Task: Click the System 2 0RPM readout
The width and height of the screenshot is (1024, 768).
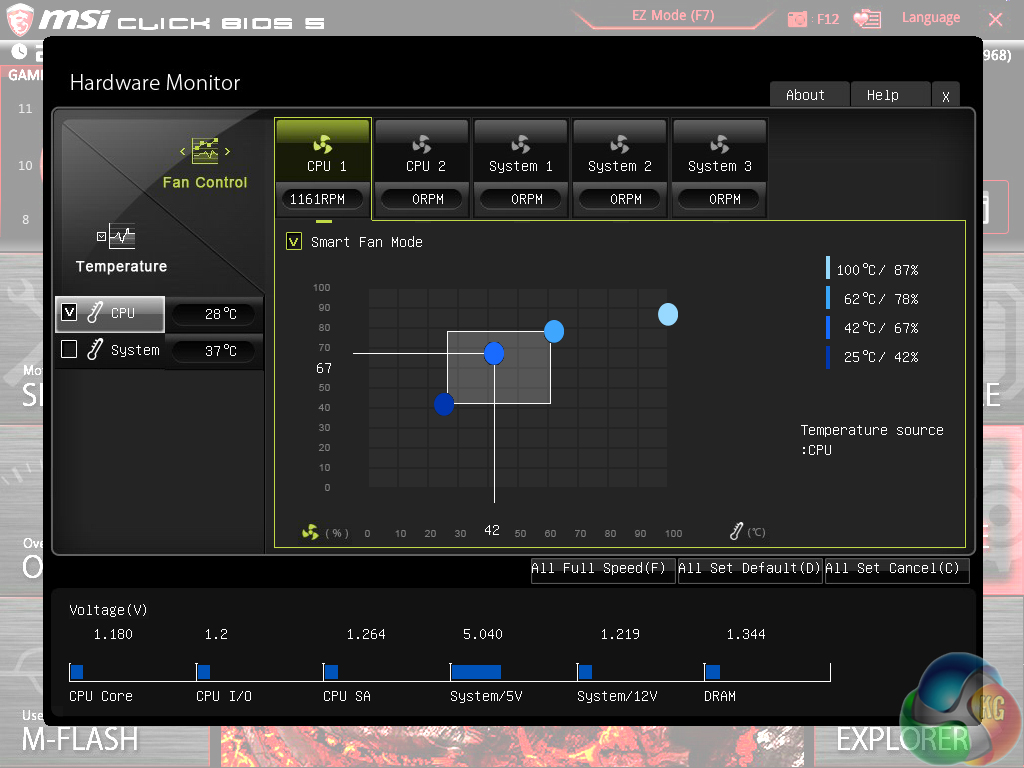Action: pyautogui.click(x=620, y=199)
